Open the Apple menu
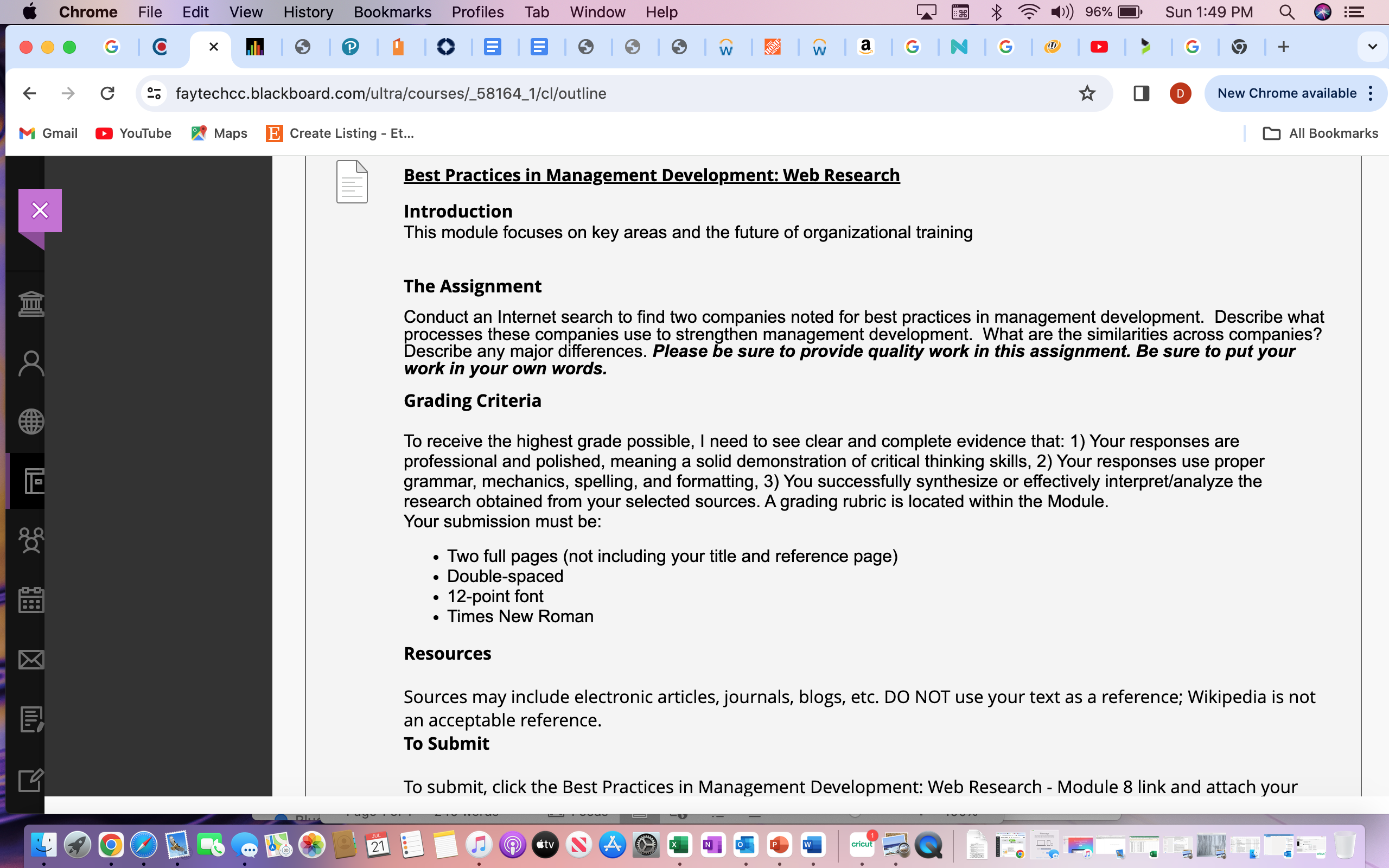 29,11
